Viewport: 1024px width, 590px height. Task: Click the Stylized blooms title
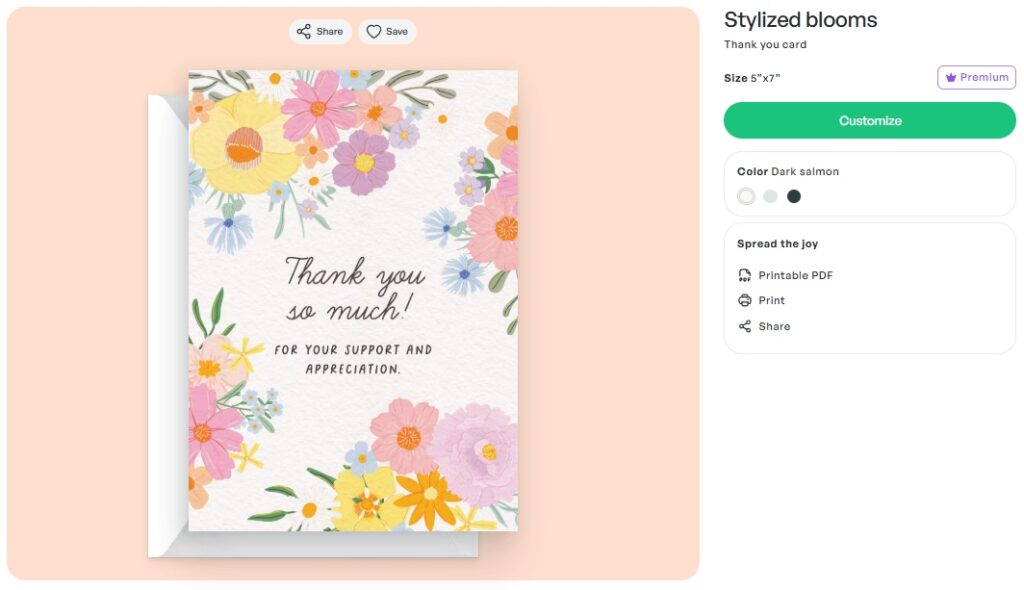800,20
